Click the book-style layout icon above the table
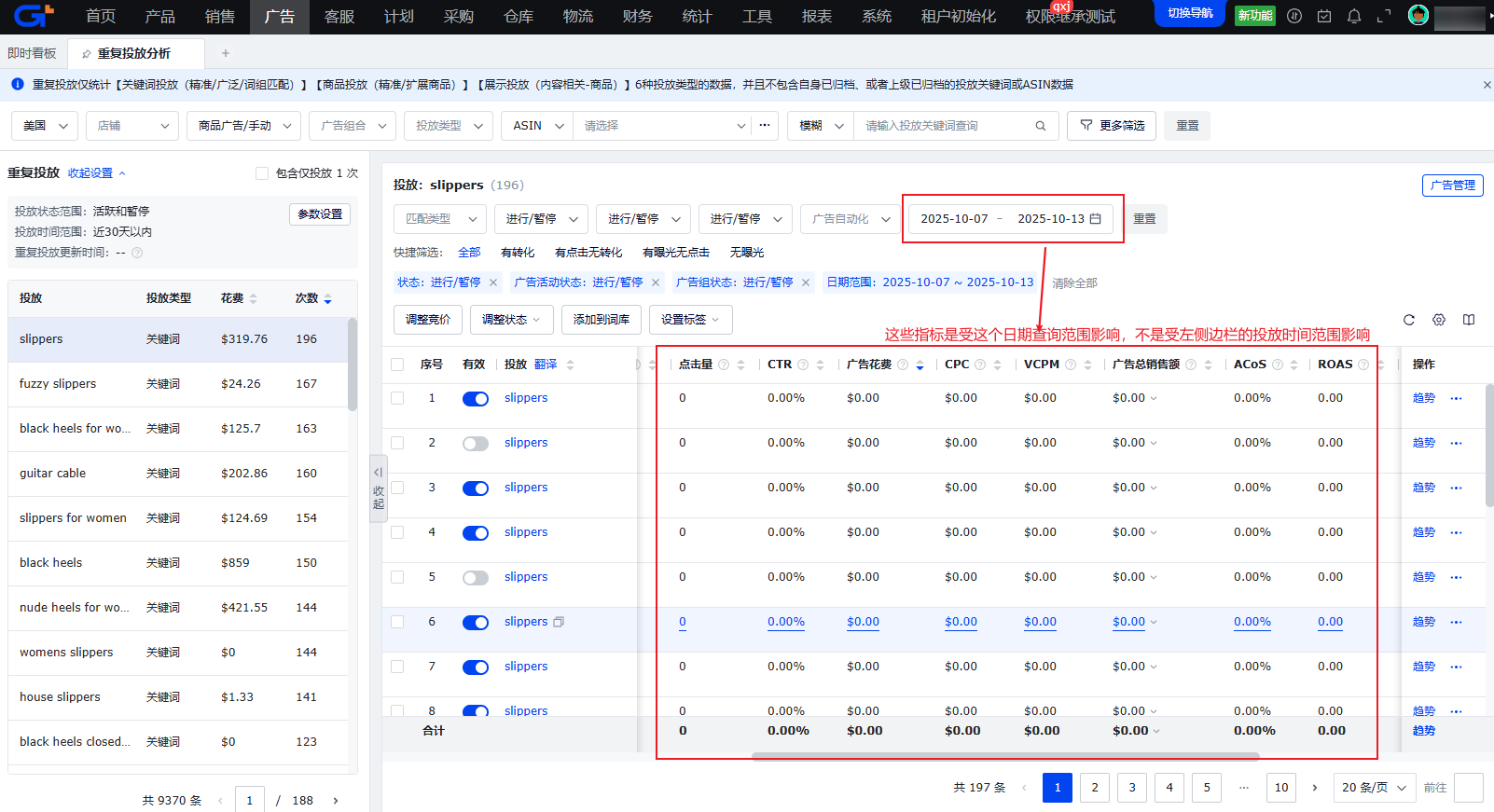This screenshot has width=1494, height=812. point(1469,320)
